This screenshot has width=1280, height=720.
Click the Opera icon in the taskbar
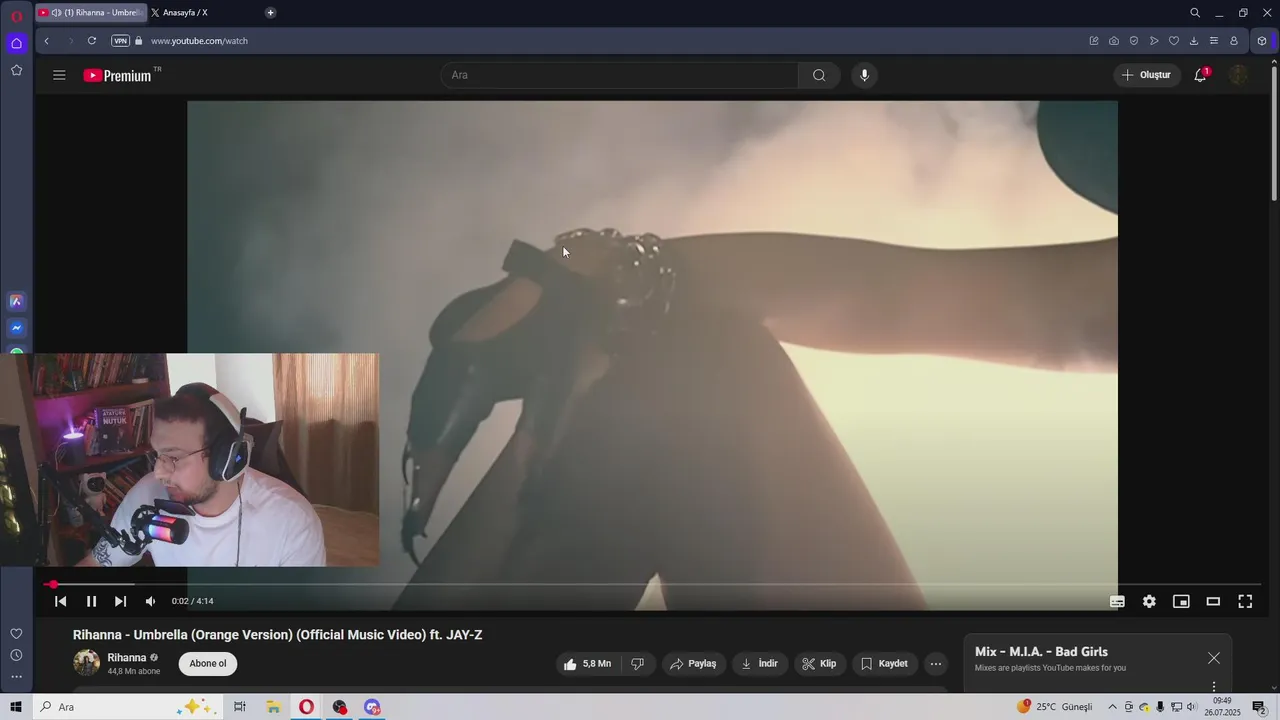(306, 707)
